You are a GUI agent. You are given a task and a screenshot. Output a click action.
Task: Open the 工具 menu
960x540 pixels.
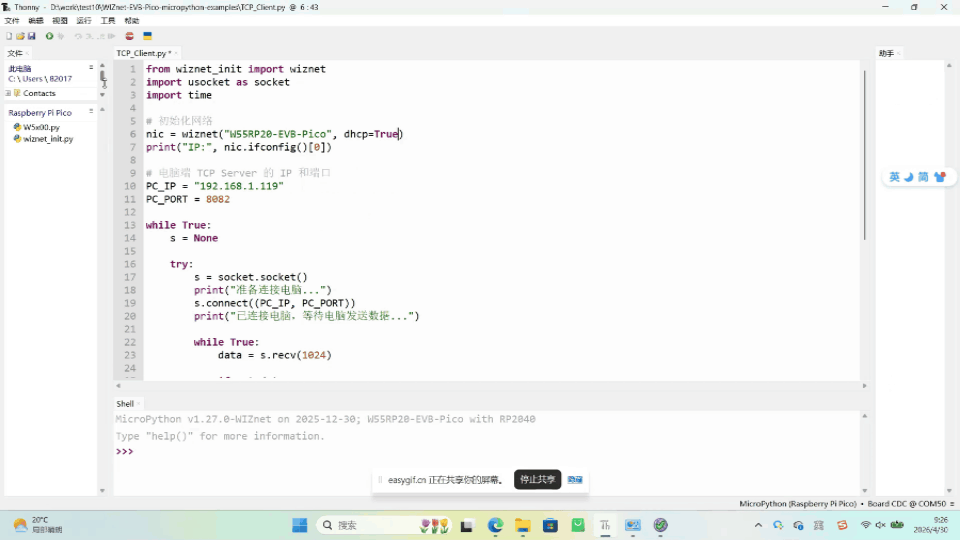[x=108, y=21]
